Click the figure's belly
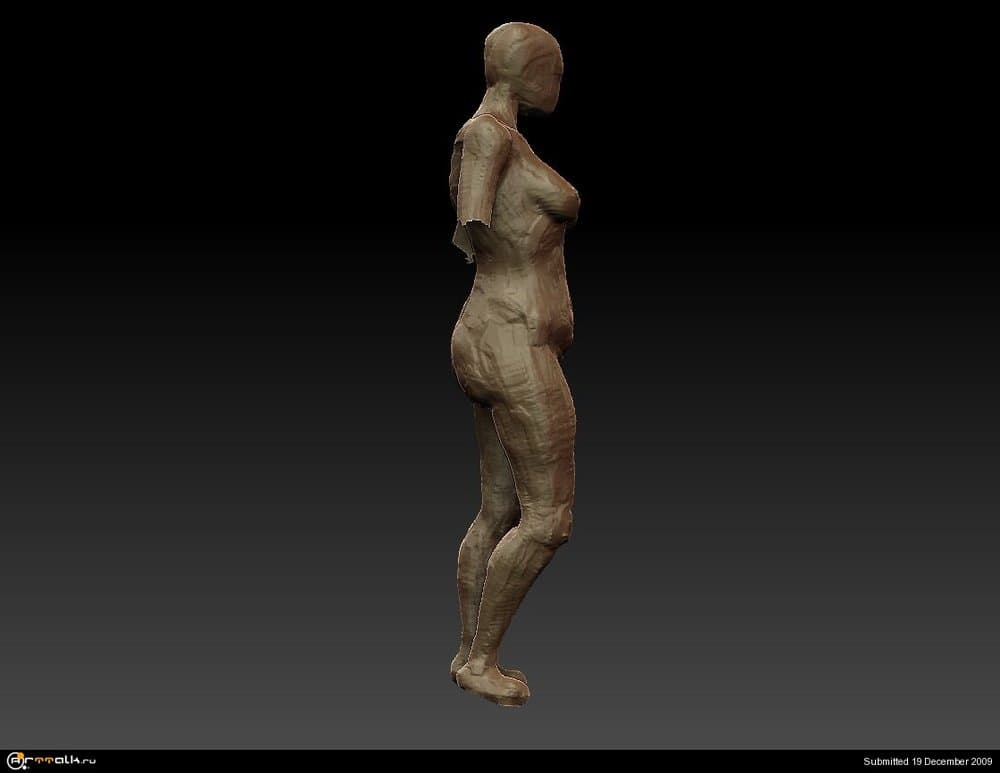1000x773 pixels. click(555, 320)
